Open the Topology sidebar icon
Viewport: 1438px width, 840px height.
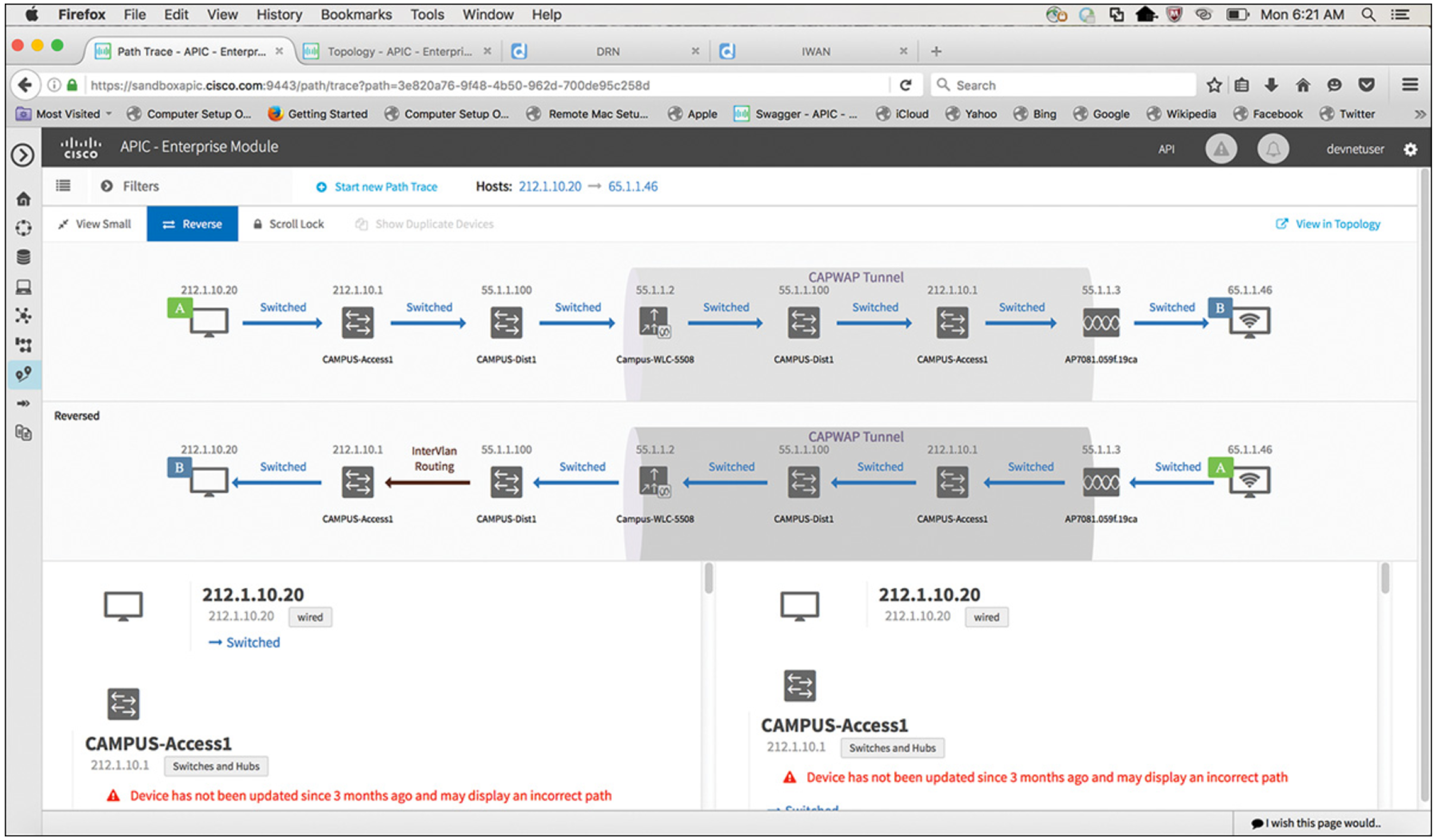tap(23, 315)
